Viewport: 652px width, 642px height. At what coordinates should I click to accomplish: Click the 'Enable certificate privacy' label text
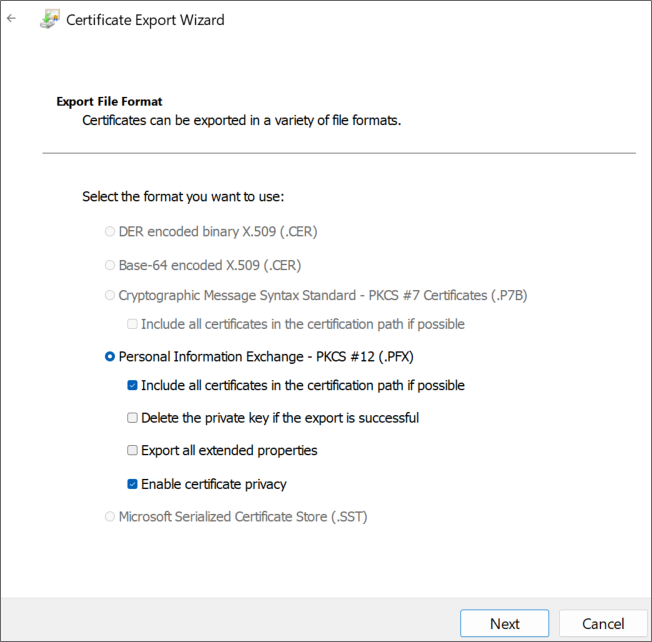tap(214, 485)
